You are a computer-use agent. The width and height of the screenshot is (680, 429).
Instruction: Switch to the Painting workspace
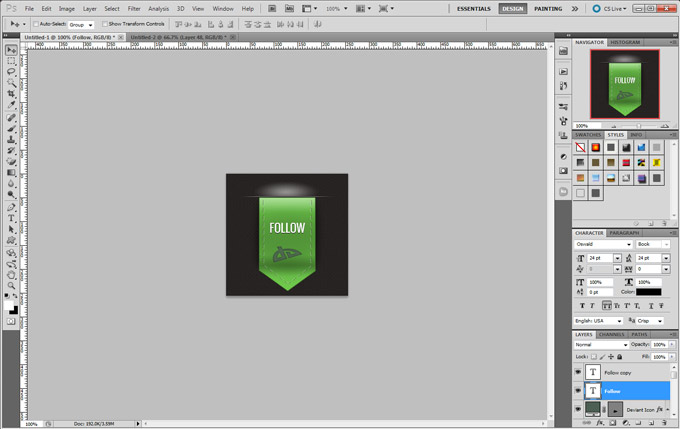coord(548,9)
